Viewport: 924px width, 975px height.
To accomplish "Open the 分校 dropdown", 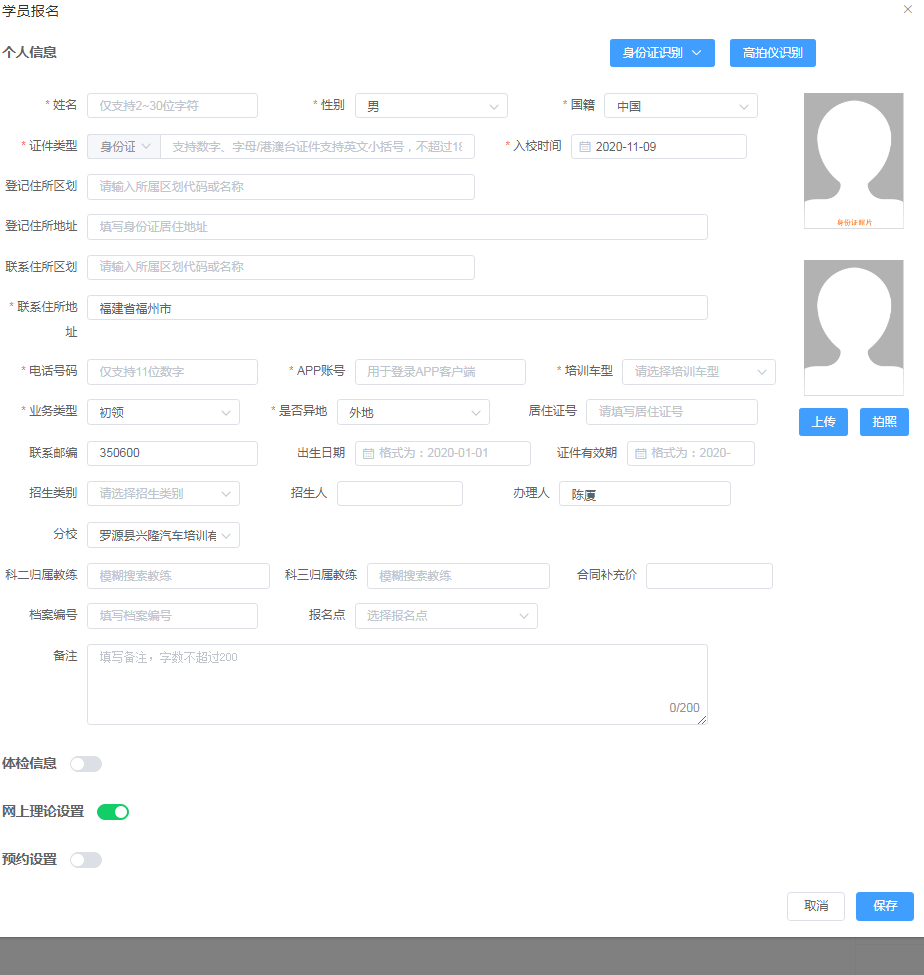I will pyautogui.click(x=163, y=535).
